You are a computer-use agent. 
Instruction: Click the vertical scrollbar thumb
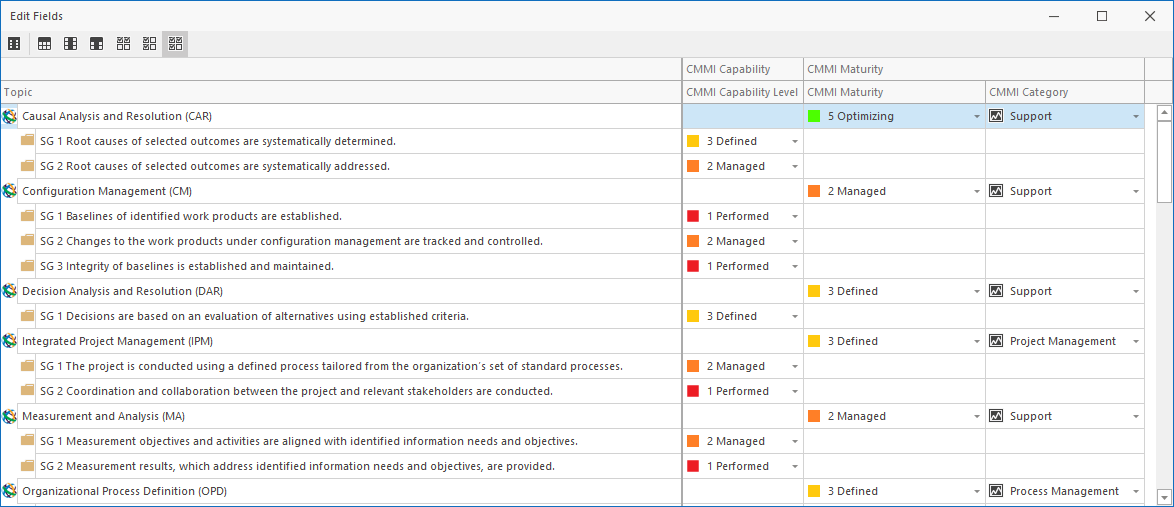(1164, 160)
